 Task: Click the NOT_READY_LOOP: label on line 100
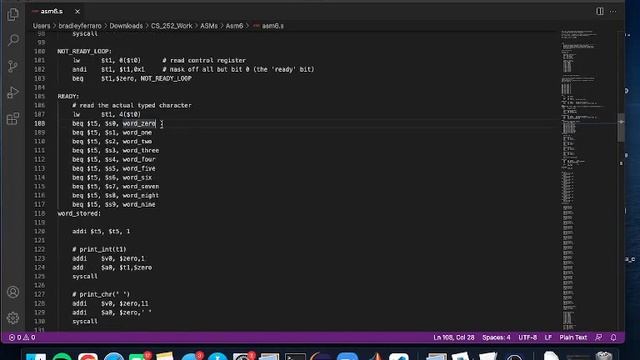click(84, 51)
